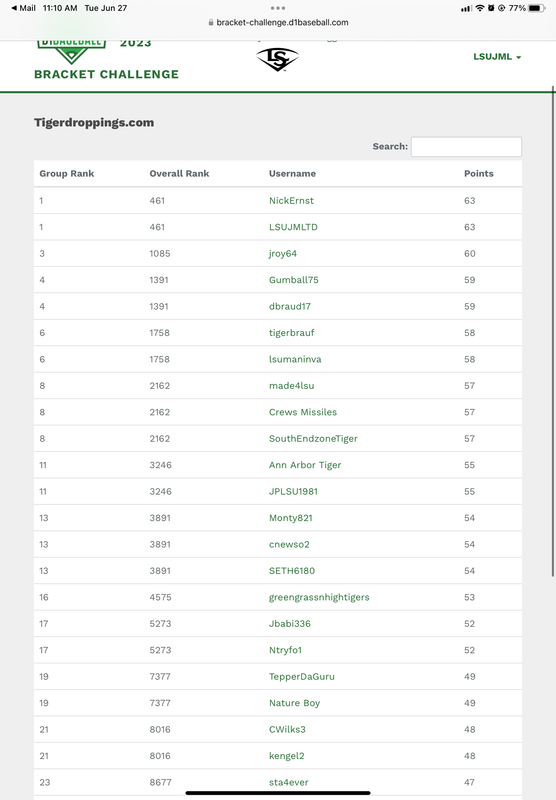This screenshot has width=556, height=800.
Task: Click sta4ever's overall rank 8677
Action: [x=160, y=783]
